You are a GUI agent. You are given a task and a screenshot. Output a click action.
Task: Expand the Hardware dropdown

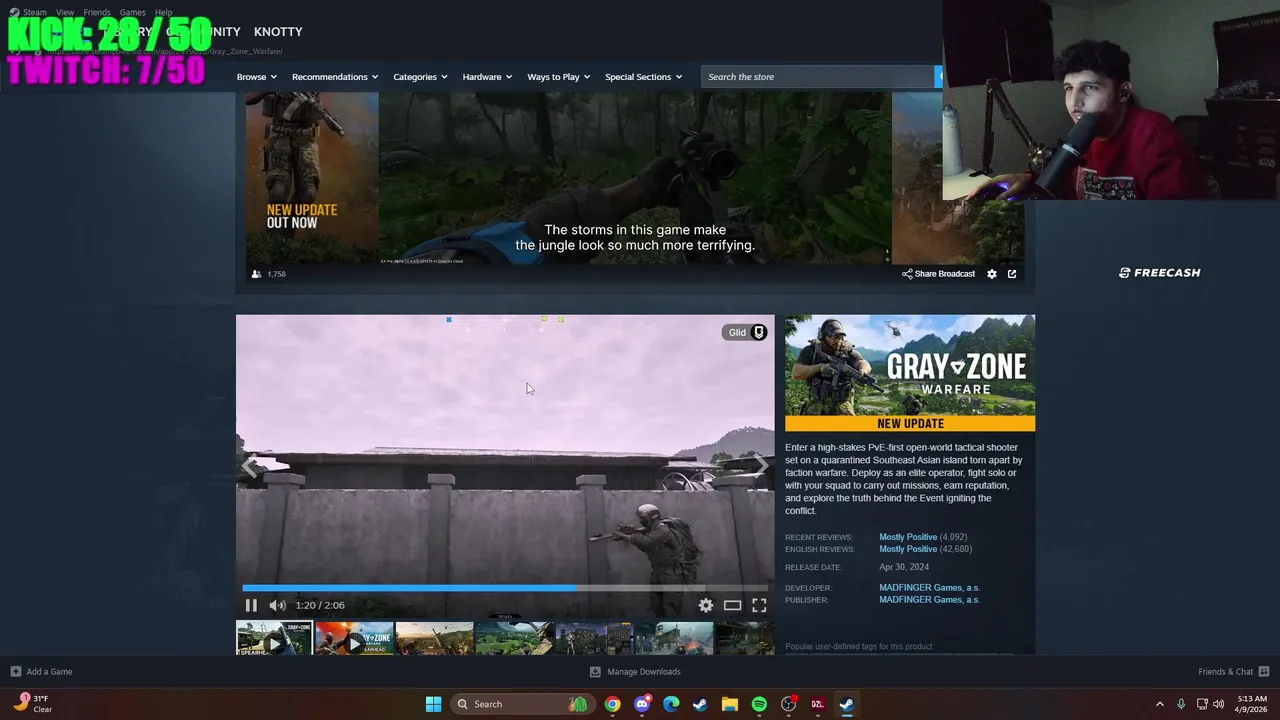(487, 77)
